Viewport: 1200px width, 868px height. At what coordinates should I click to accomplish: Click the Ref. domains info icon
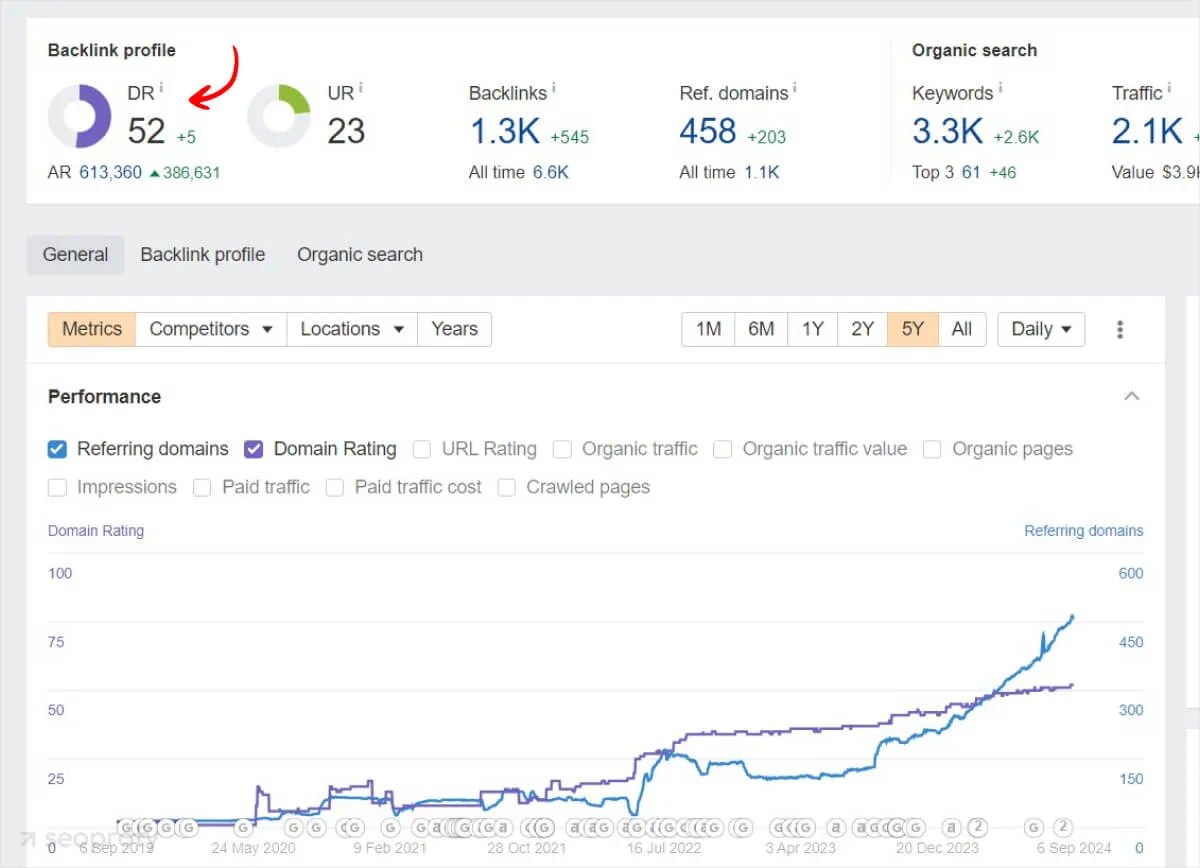click(795, 88)
